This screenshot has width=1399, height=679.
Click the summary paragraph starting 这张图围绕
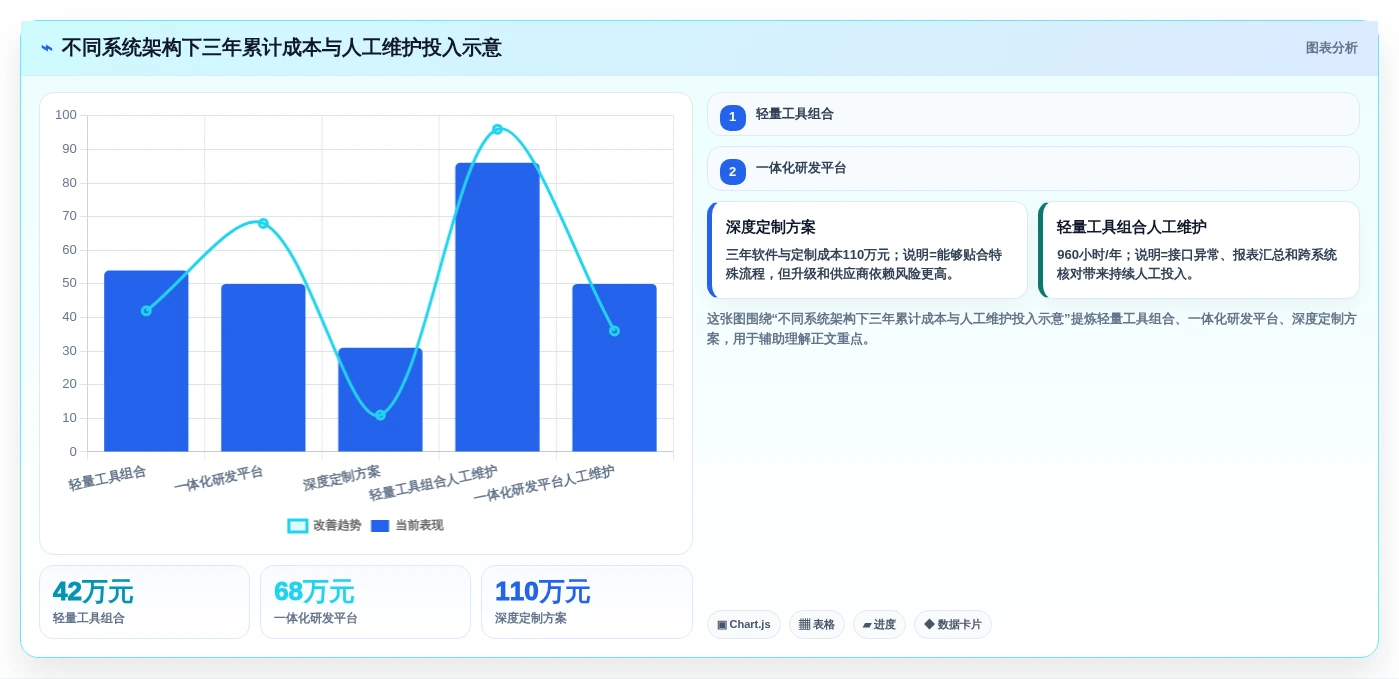pyautogui.click(x=1032, y=329)
